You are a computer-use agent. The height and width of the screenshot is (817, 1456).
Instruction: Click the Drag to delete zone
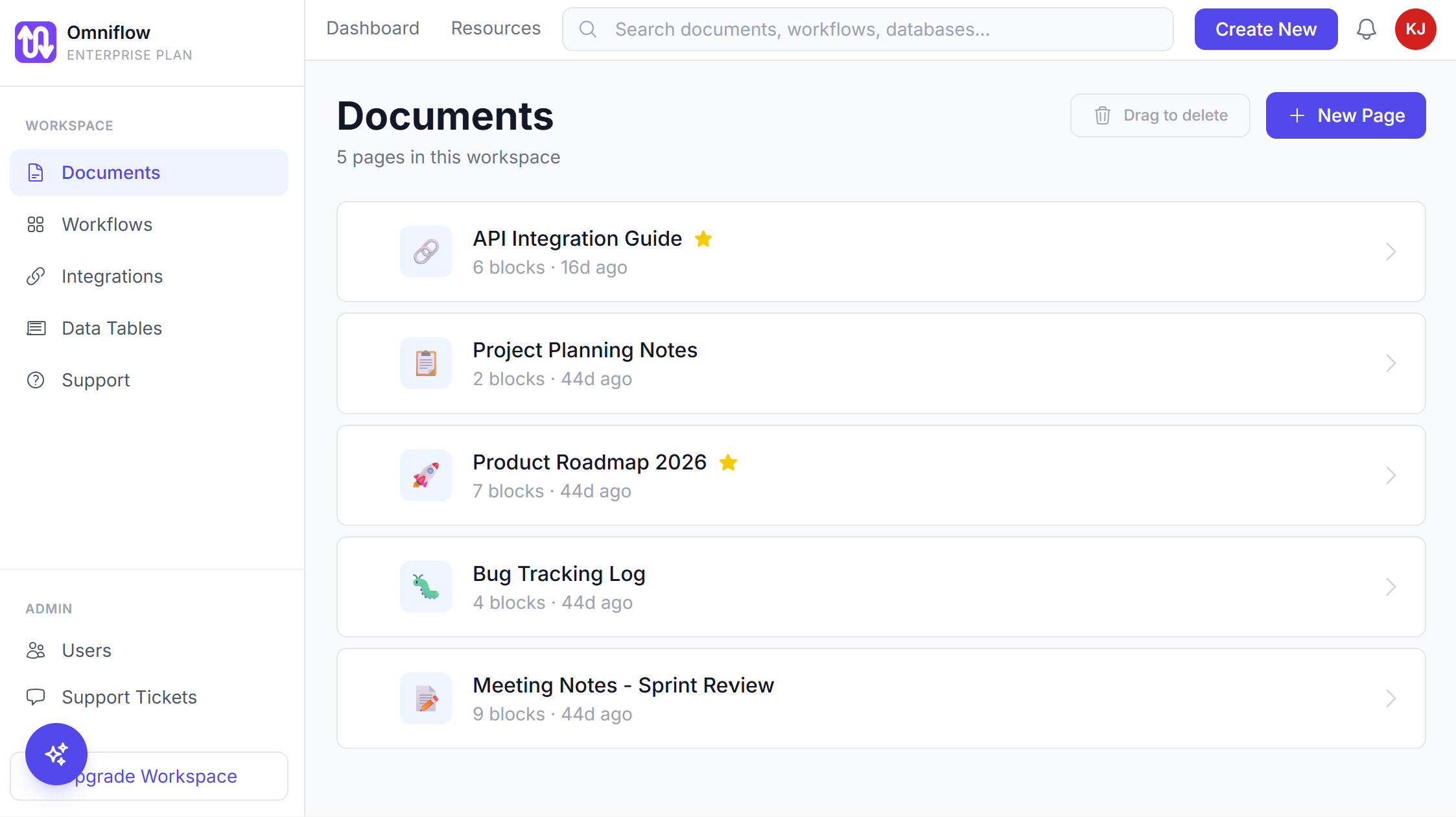point(1160,115)
